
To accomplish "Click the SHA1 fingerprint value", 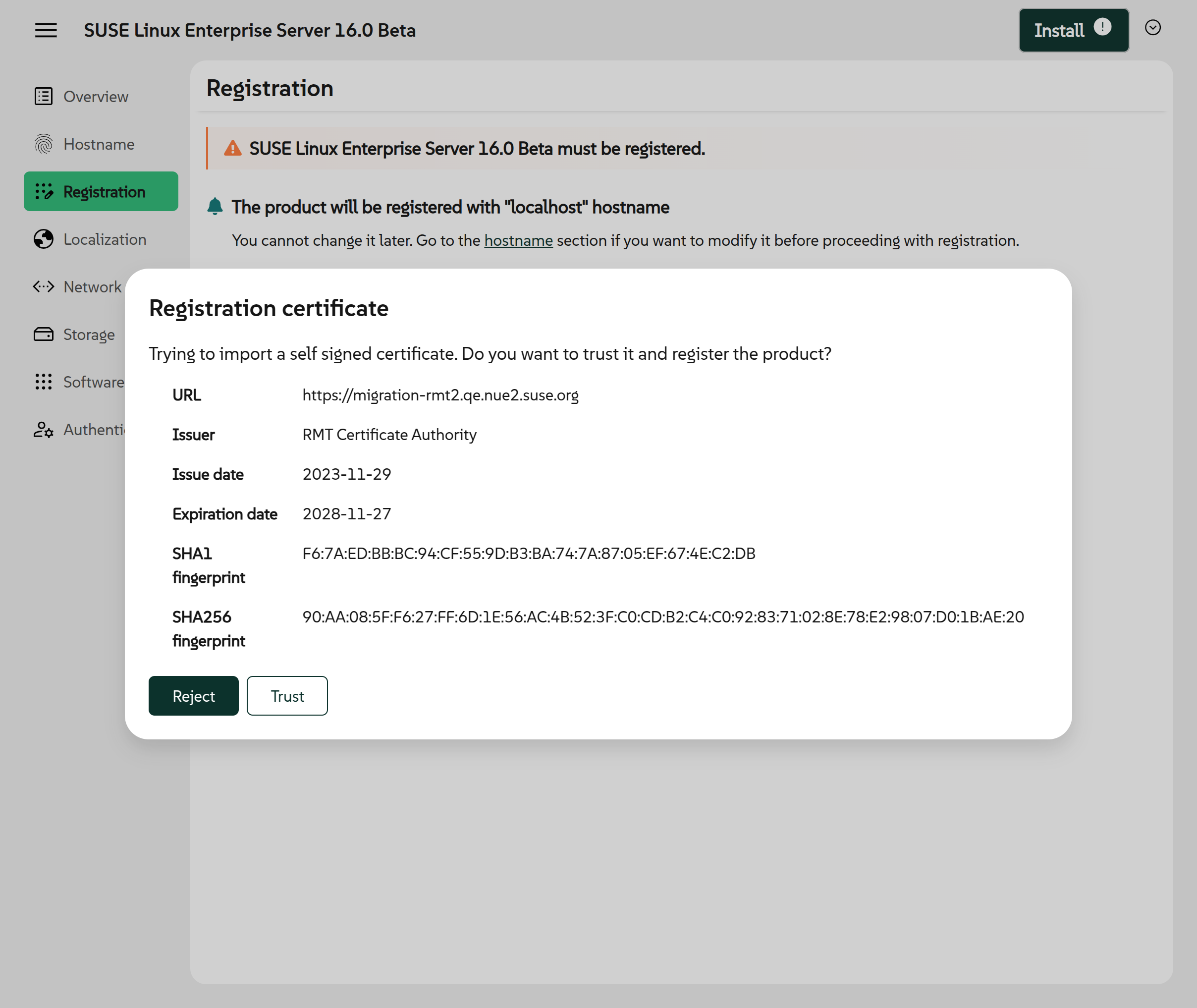I will 529,553.
